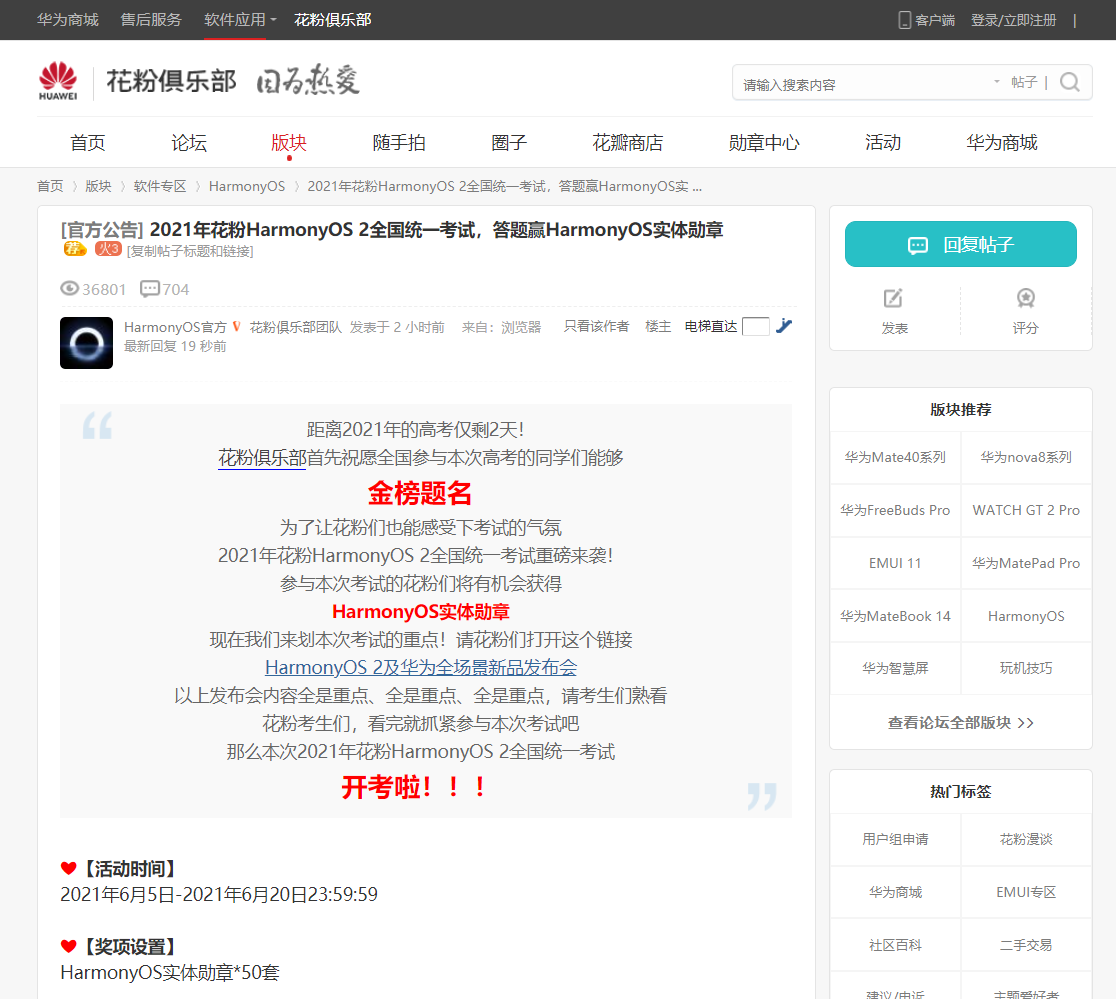
Task: Open 华为商城 in top bar
Action: click(x=68, y=20)
